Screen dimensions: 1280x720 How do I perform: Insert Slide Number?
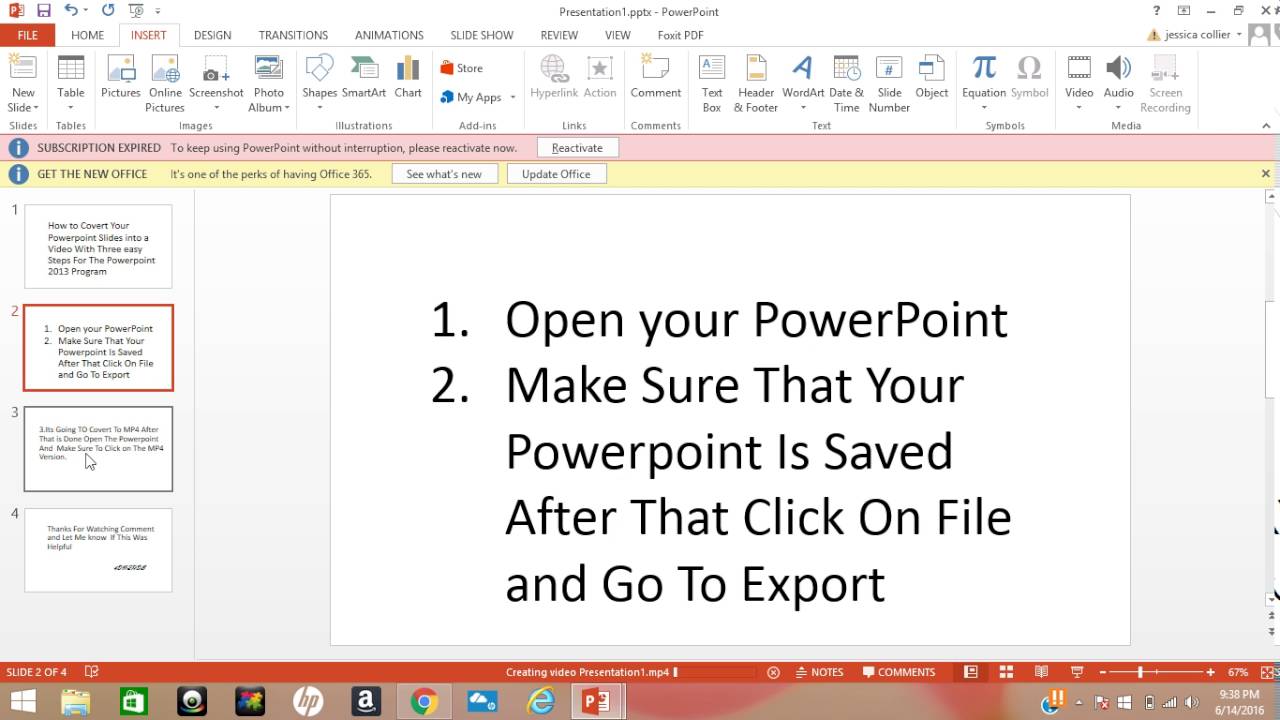click(889, 84)
